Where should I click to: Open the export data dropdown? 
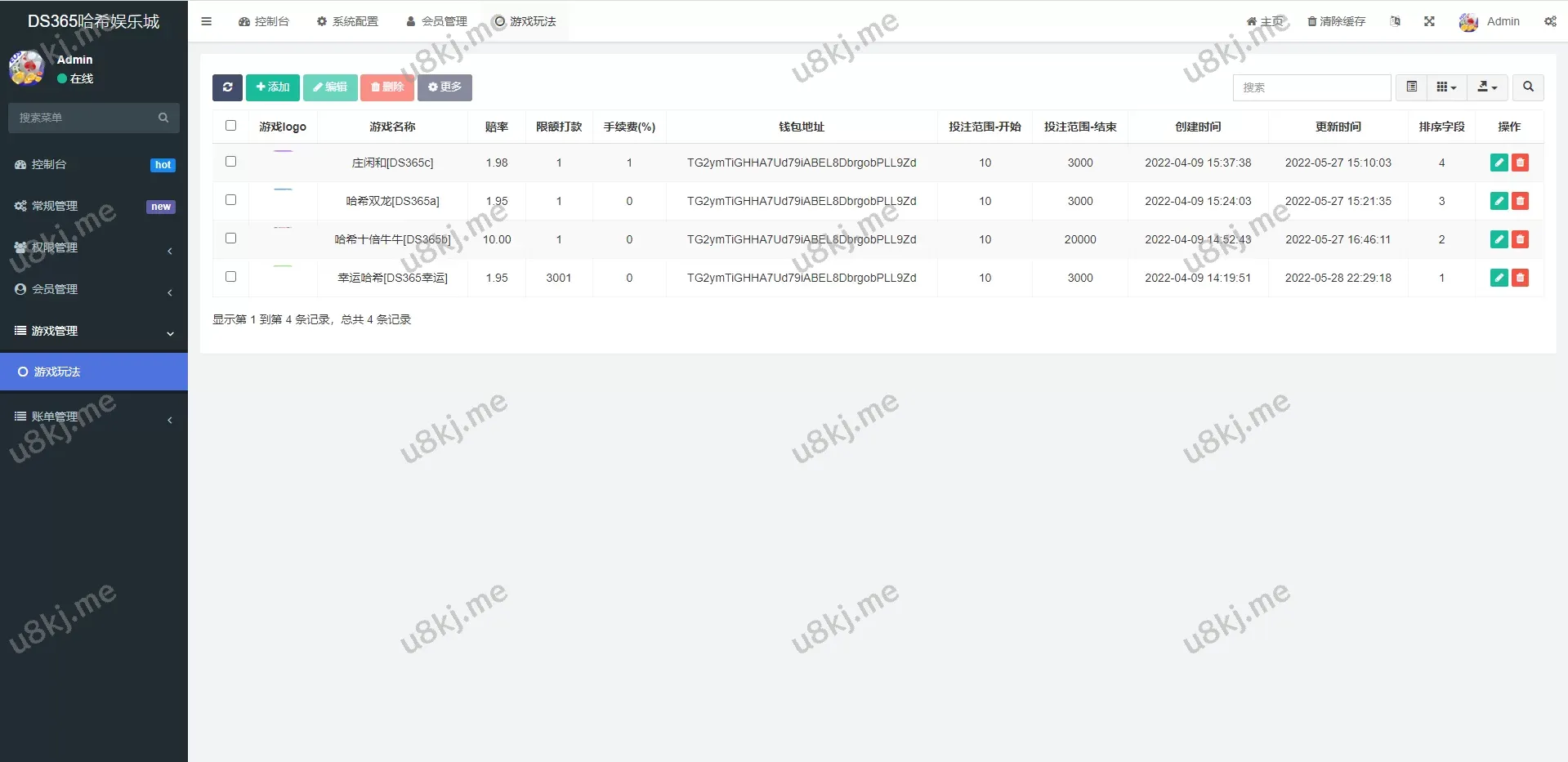[1487, 87]
